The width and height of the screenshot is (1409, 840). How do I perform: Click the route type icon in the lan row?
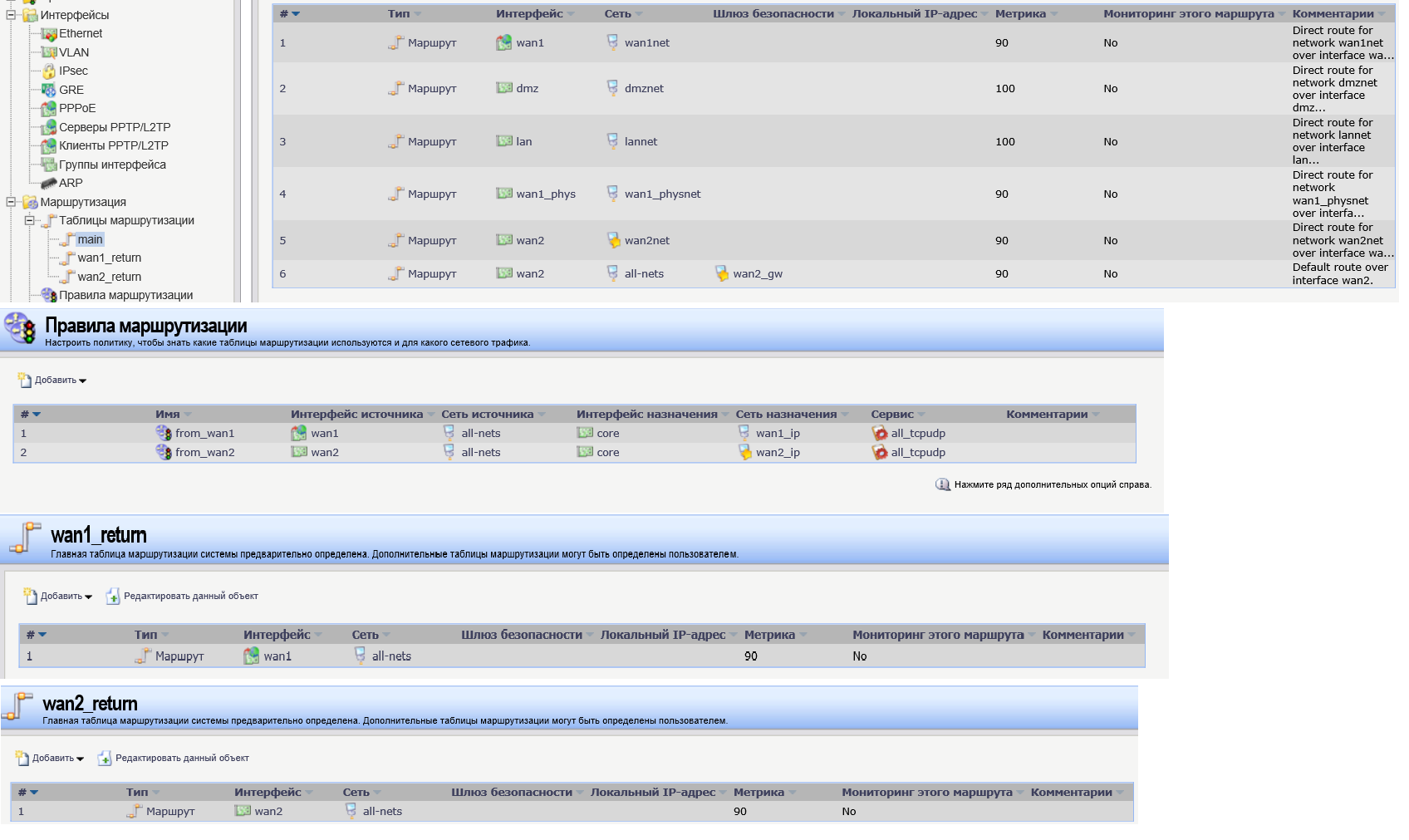[x=396, y=141]
